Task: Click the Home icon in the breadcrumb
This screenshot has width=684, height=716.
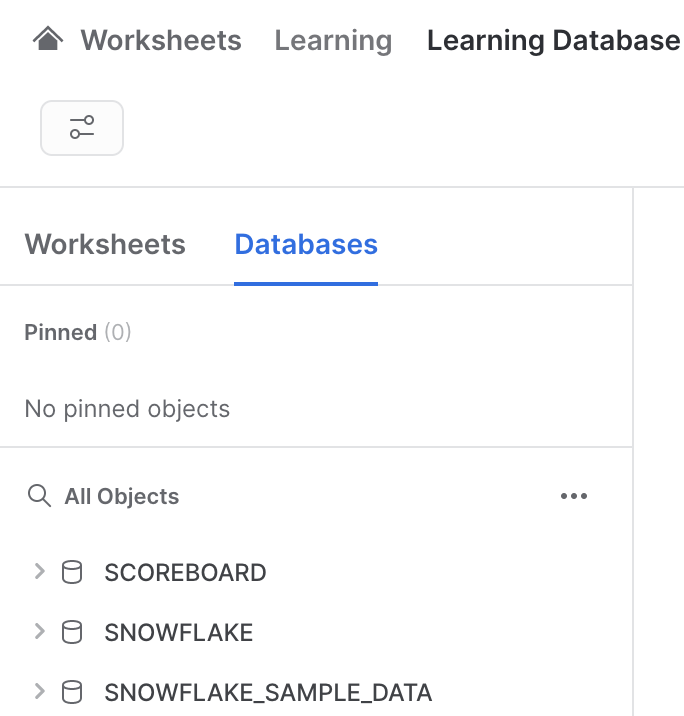Action: pyautogui.click(x=48, y=40)
